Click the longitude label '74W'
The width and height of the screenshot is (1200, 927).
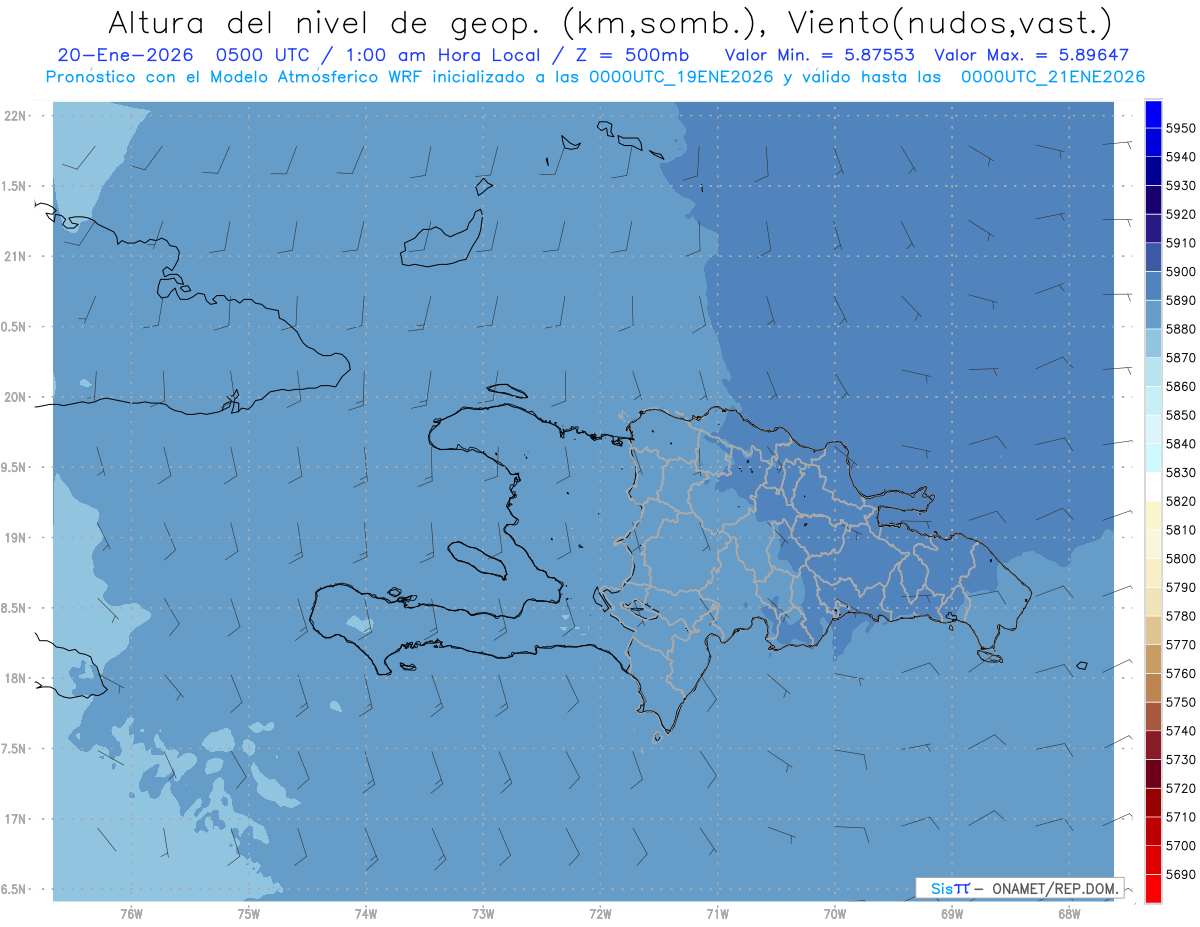(x=366, y=914)
